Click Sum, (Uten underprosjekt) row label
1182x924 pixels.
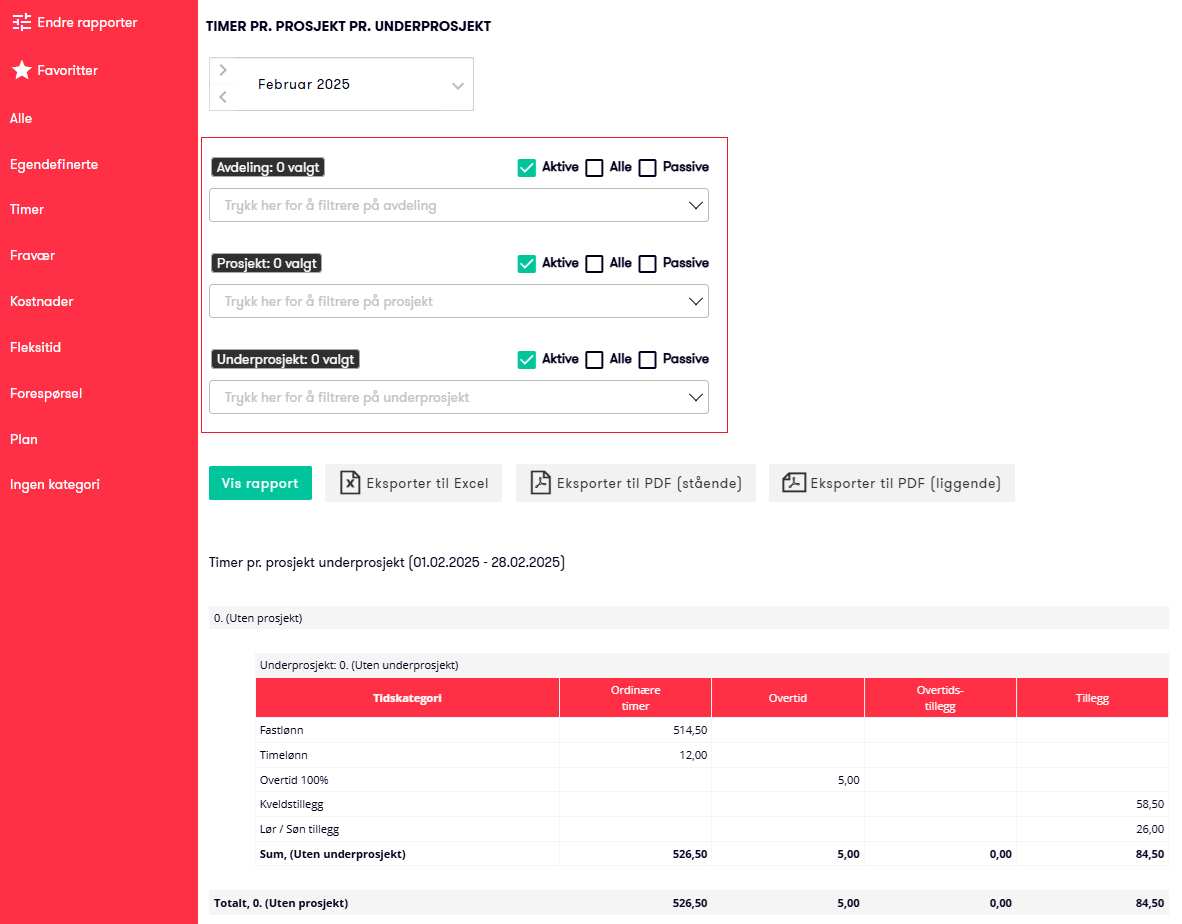(332, 854)
